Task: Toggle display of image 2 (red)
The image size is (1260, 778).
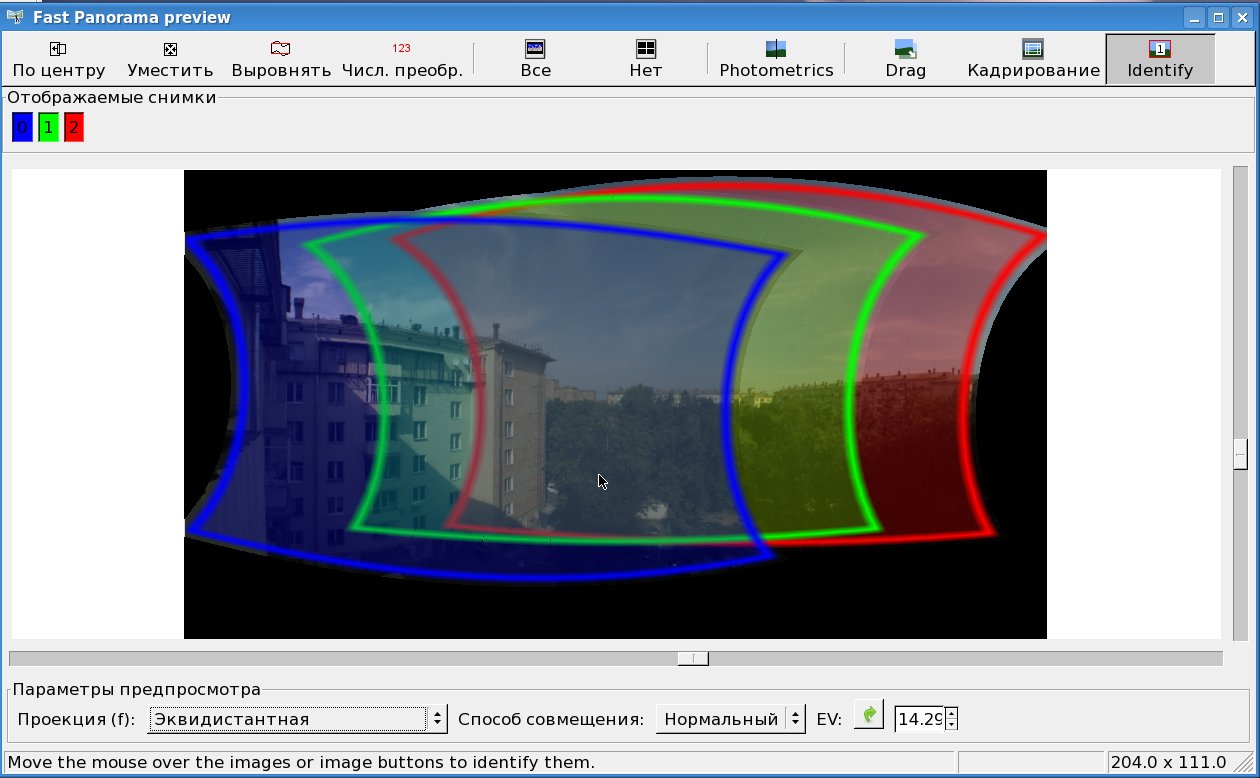Action: (74, 128)
